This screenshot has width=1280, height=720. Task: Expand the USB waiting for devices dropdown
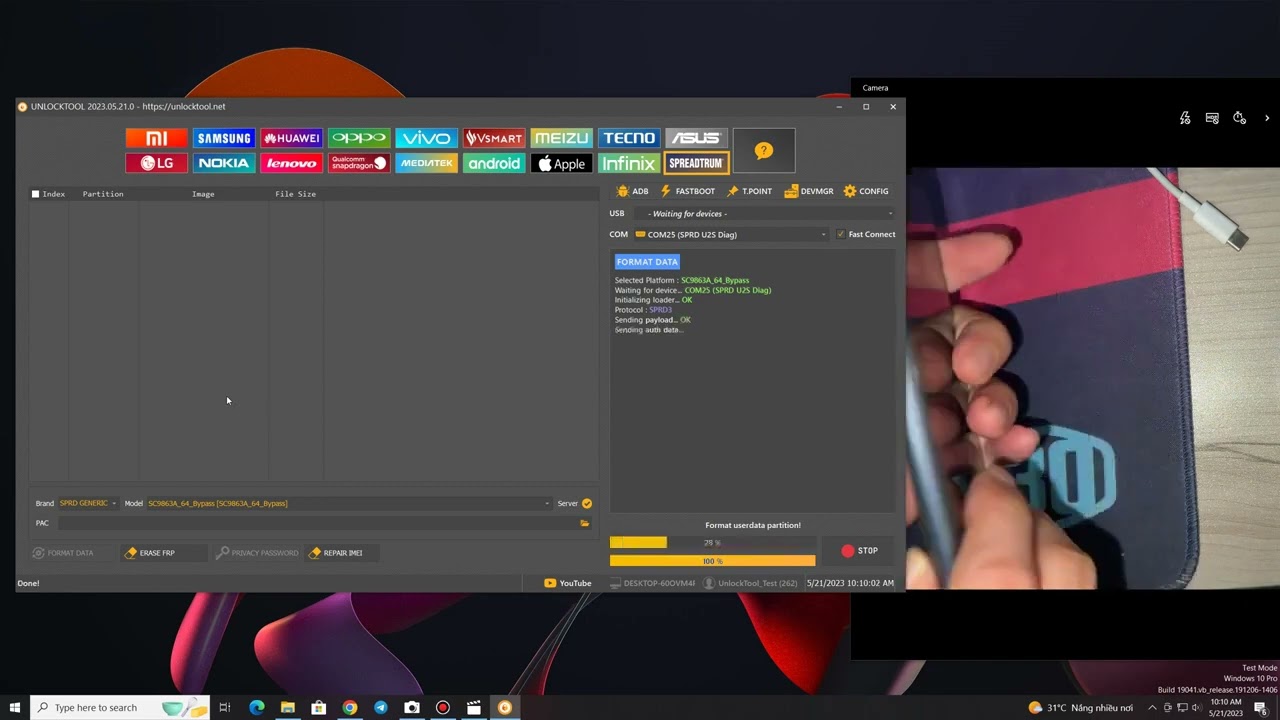coord(764,213)
